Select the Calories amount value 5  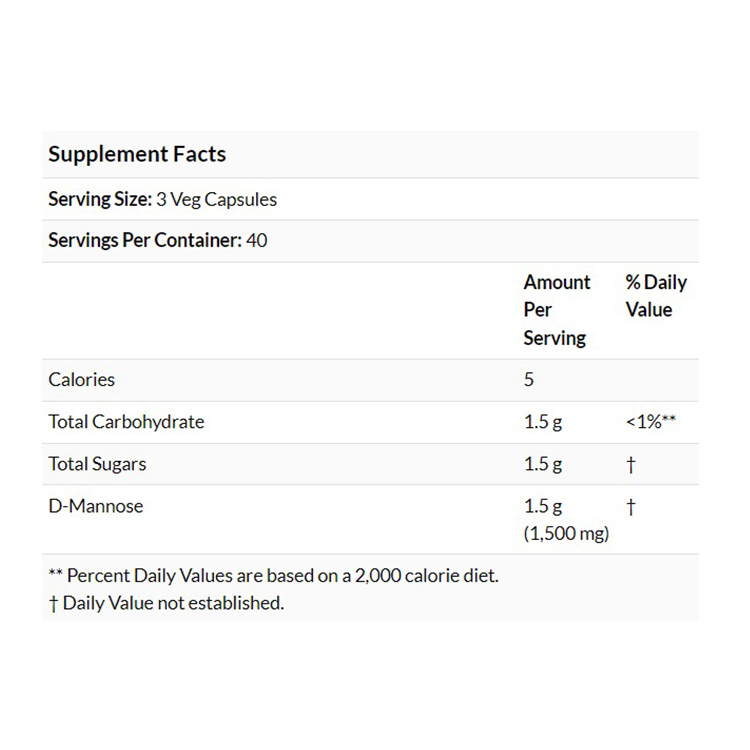529,380
